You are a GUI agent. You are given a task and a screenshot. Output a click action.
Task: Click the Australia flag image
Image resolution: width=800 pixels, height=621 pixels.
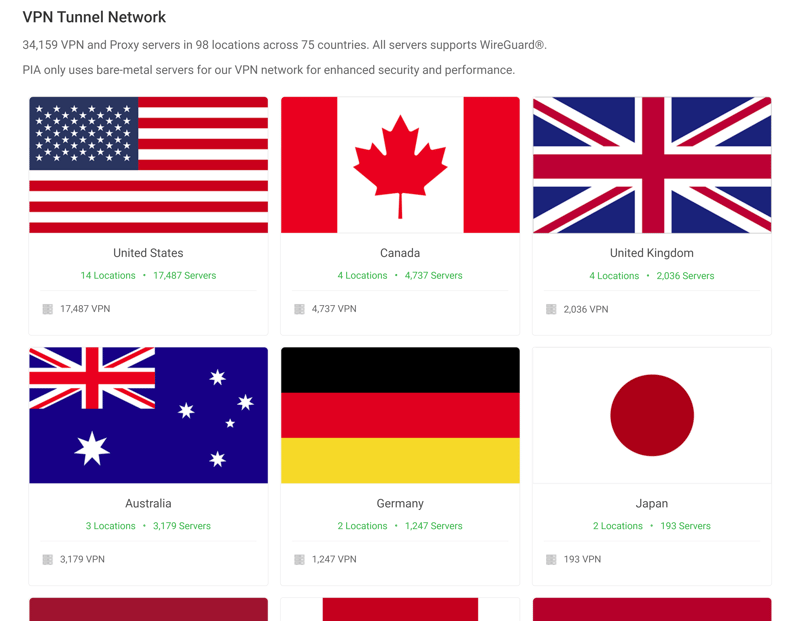(x=148, y=415)
